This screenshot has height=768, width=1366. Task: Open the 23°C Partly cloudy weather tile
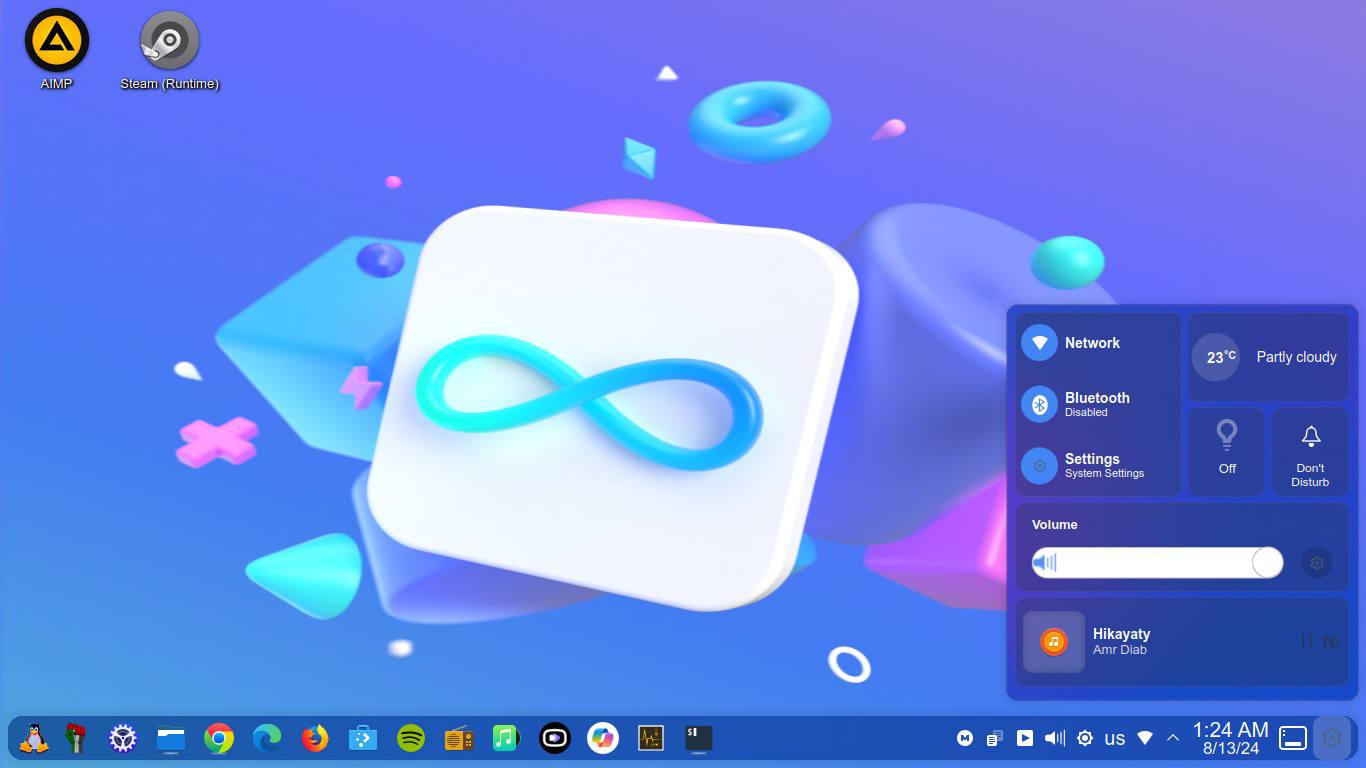tap(1268, 357)
